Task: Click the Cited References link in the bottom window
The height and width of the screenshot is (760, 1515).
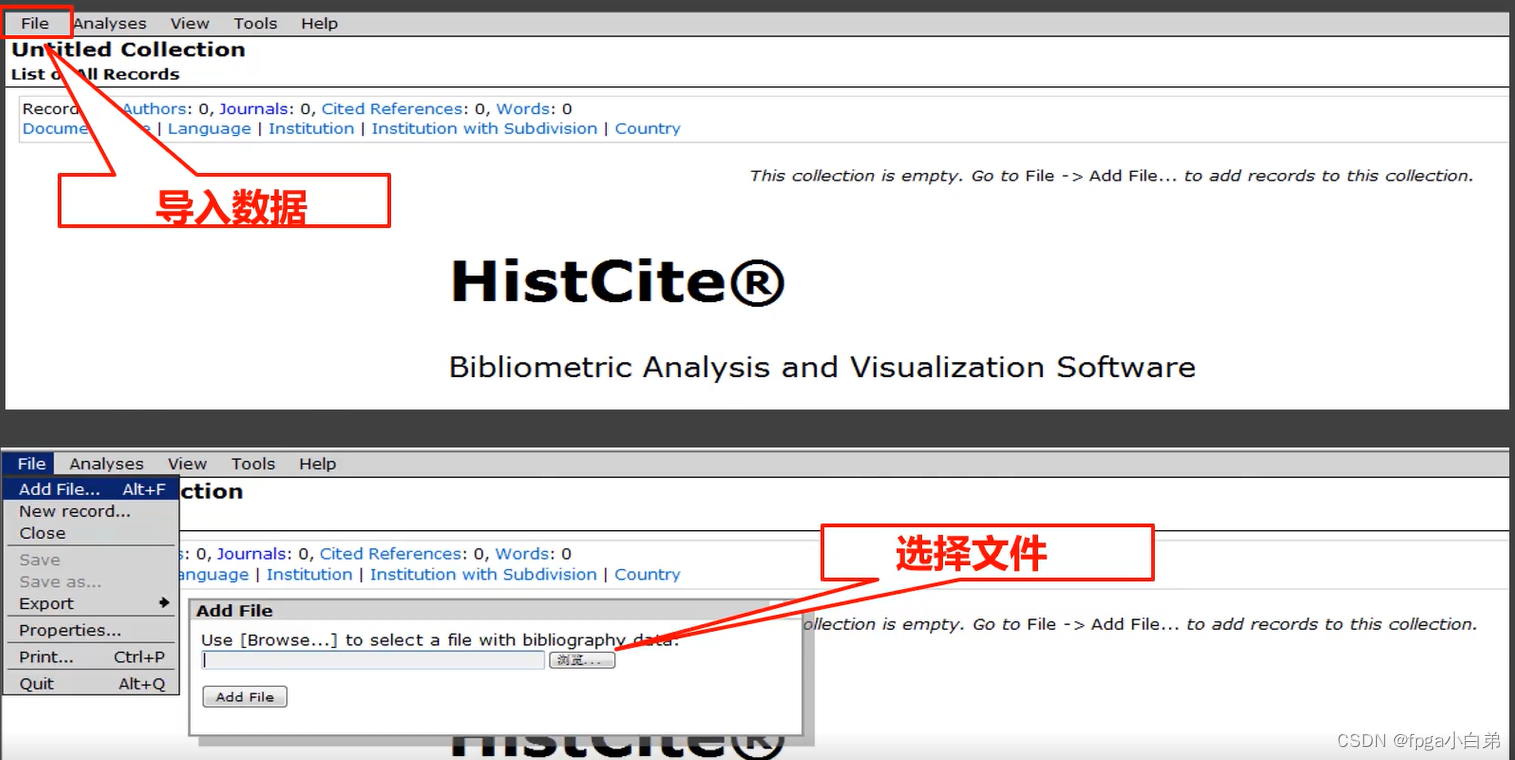Action: coord(391,554)
